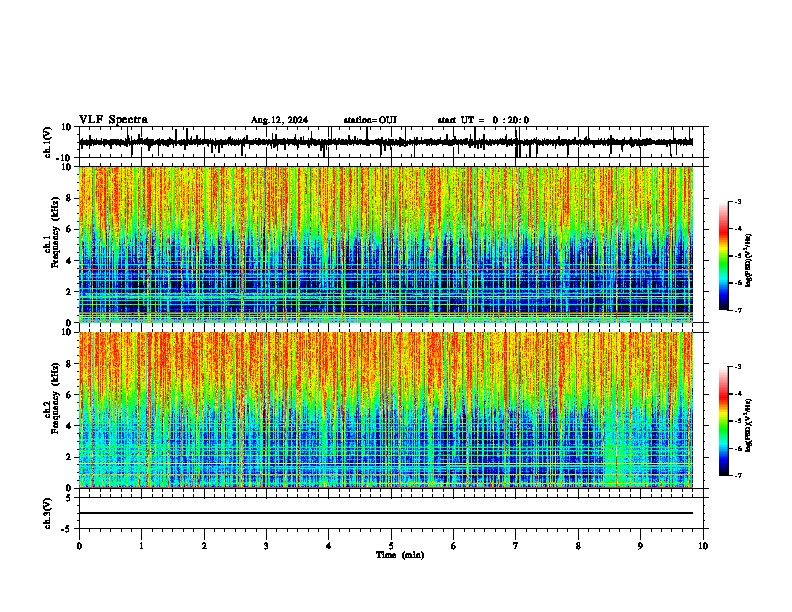Click the ch.1 "Frequency (kHz)" axis label
Viewport: 792px width, 612px height.
point(55,232)
